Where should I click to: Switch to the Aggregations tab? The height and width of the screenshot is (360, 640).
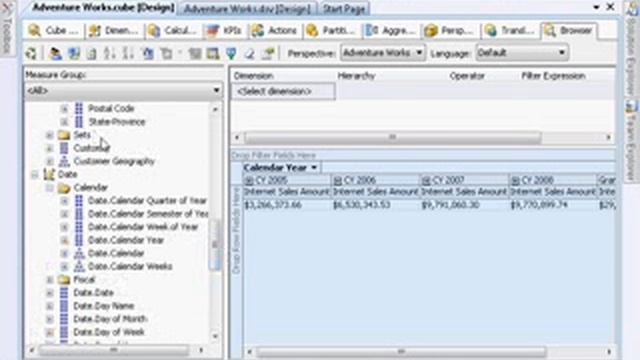pyautogui.click(x=391, y=31)
